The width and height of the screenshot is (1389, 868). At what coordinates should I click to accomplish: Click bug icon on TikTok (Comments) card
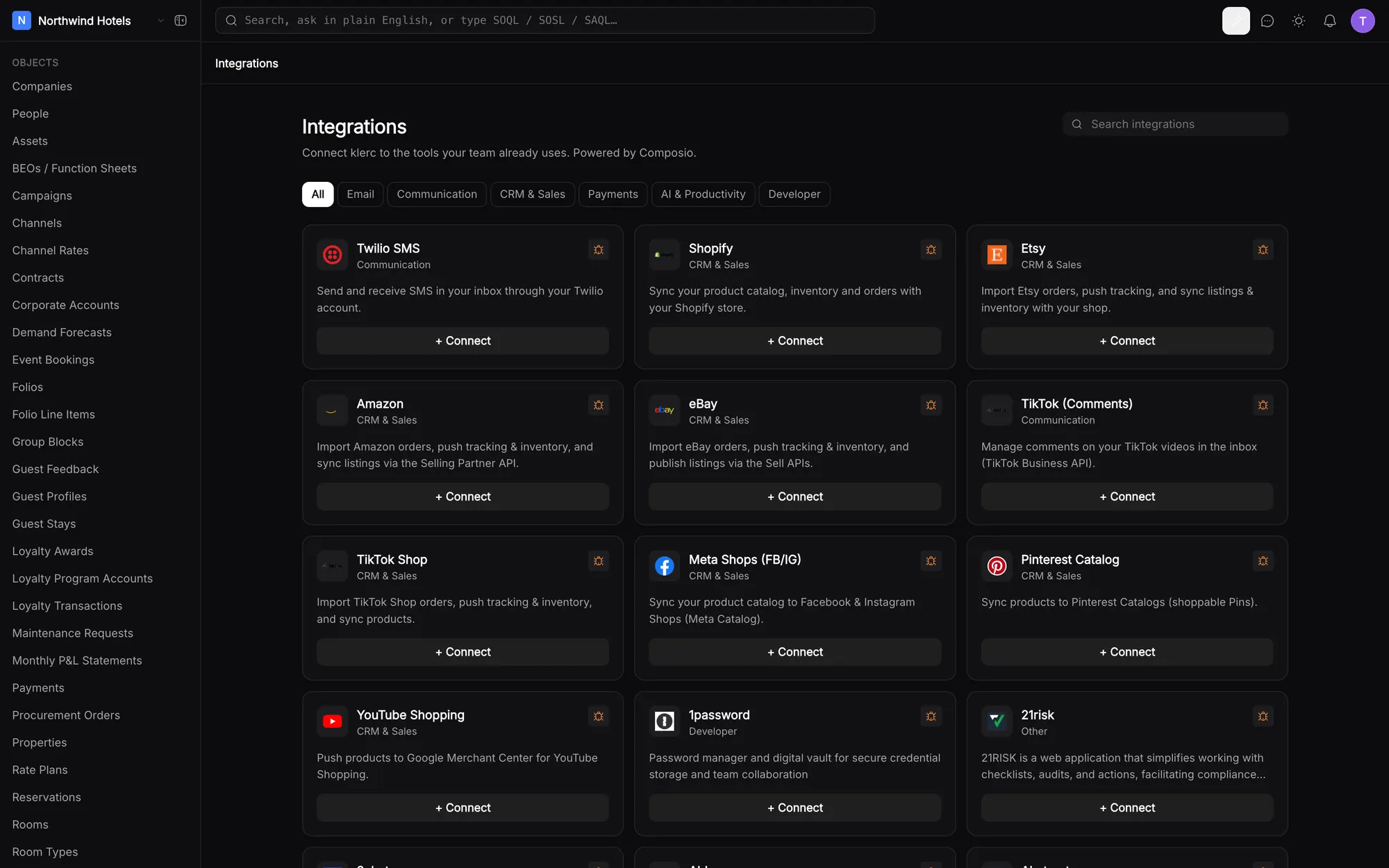tap(1263, 406)
